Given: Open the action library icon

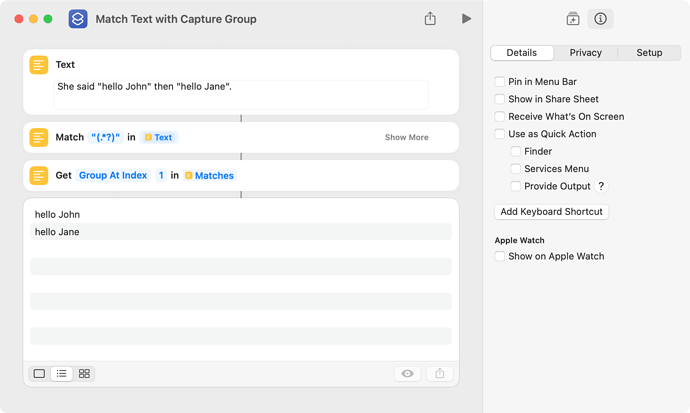Looking at the screenshot, I should [573, 19].
